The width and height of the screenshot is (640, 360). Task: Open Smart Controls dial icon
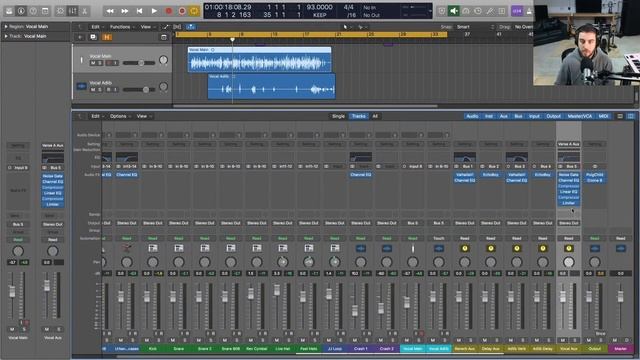[60, 11]
